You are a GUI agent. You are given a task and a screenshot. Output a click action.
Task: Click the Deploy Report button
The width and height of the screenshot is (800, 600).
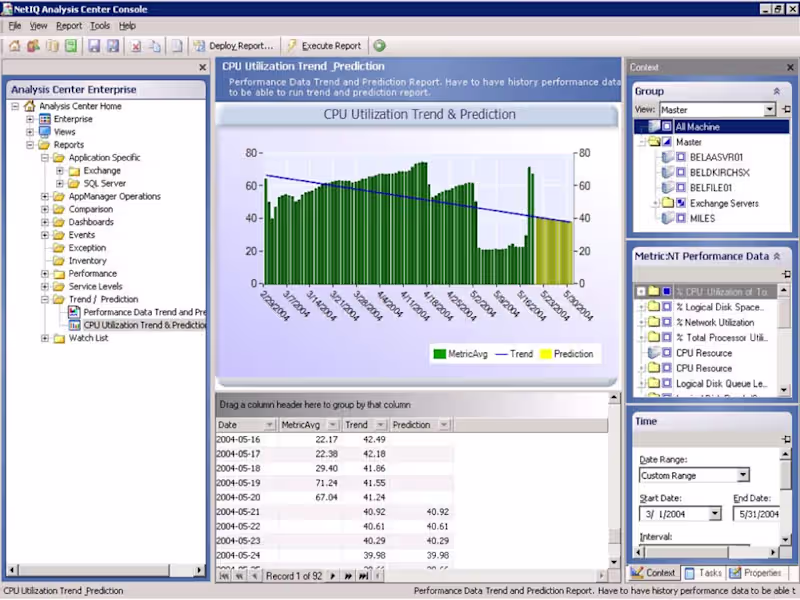tap(233, 46)
